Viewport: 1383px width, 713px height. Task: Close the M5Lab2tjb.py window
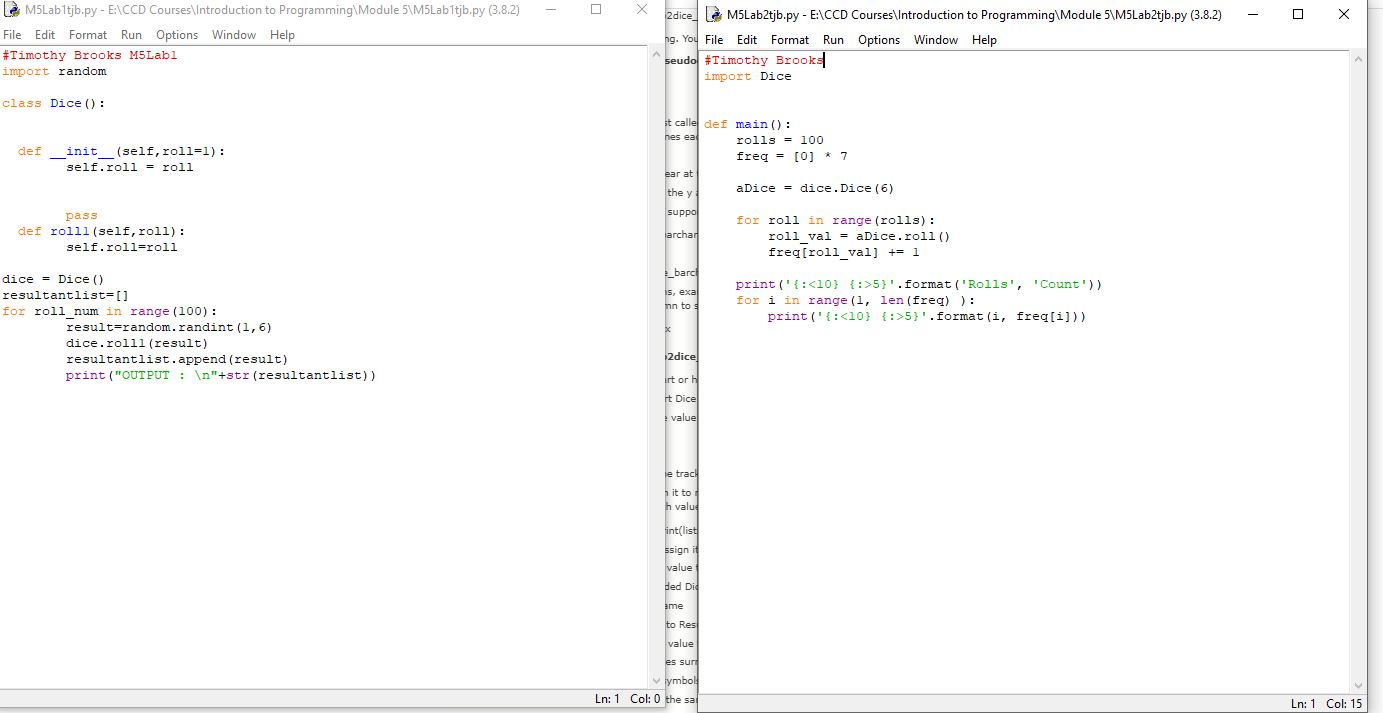(x=1344, y=15)
